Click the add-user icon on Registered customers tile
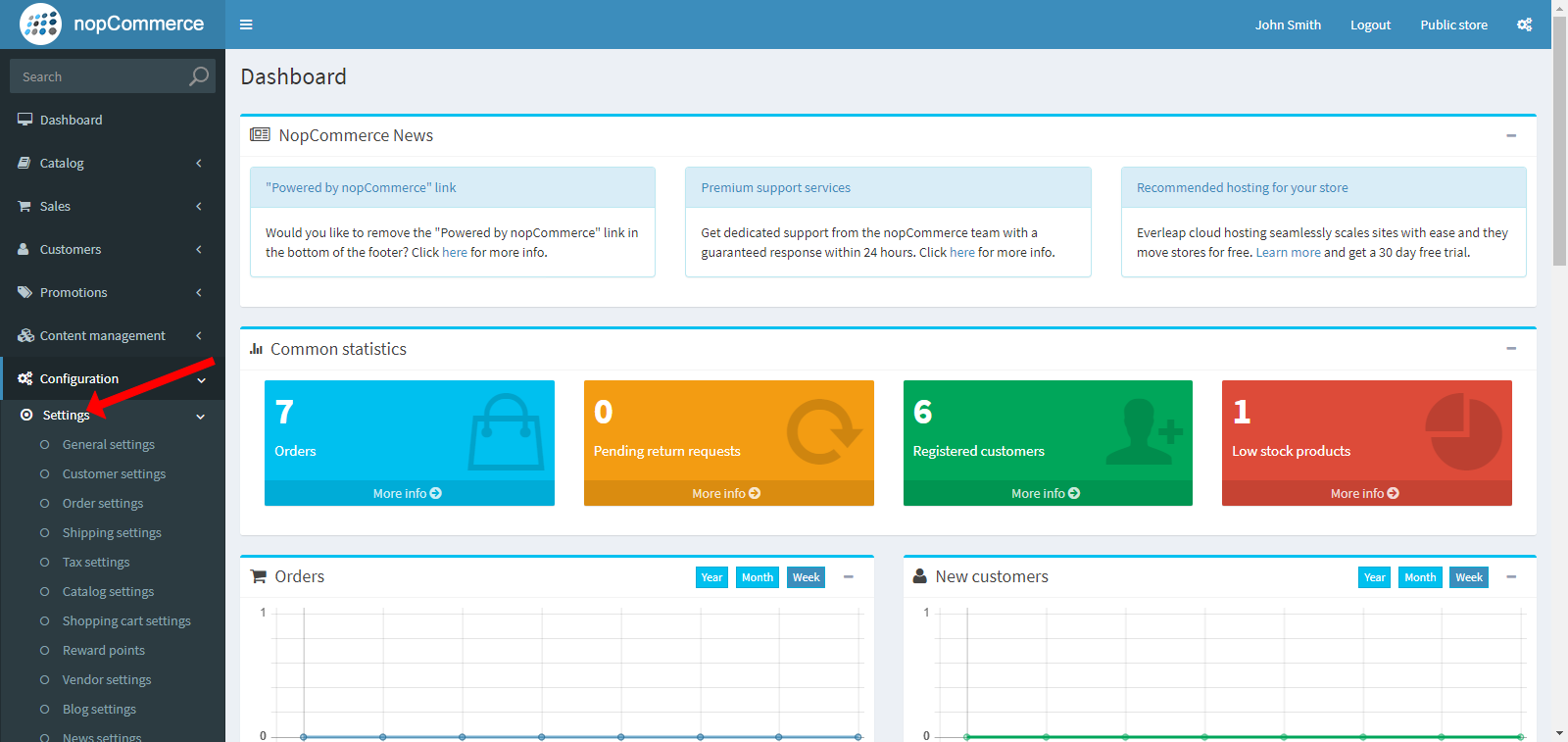Viewport: 1568px width, 742px height. click(1145, 431)
